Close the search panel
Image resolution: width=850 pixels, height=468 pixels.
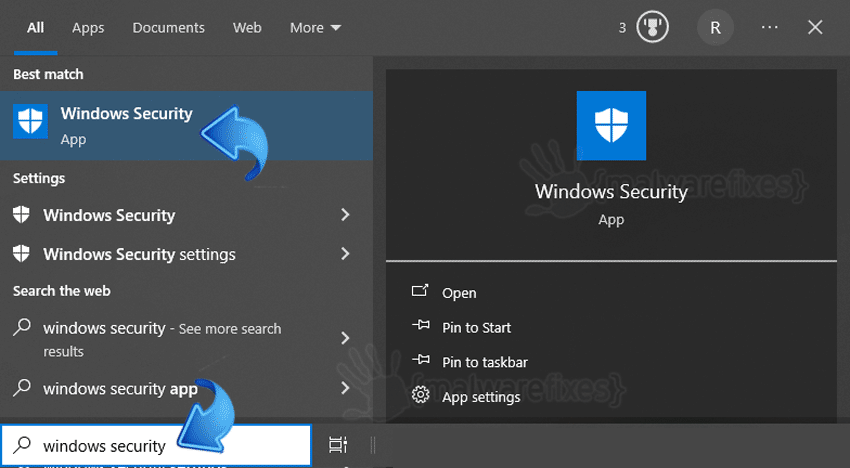[815, 27]
